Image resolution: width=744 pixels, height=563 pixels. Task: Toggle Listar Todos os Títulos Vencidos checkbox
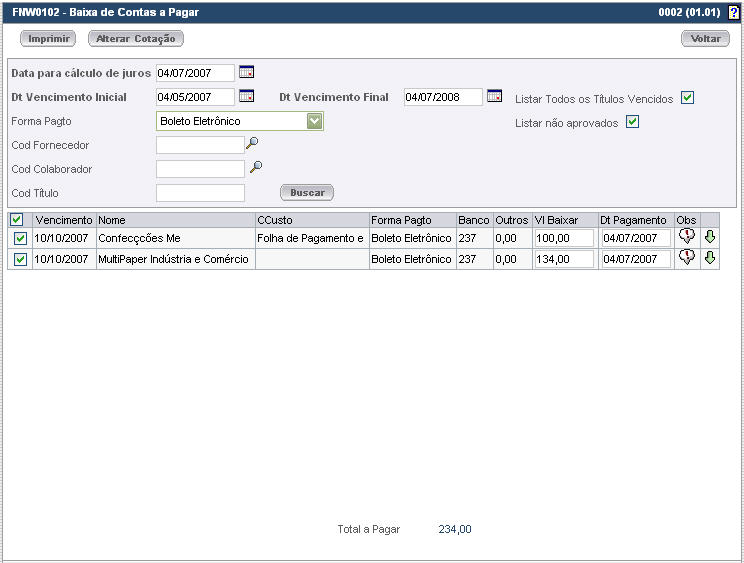pos(687,98)
